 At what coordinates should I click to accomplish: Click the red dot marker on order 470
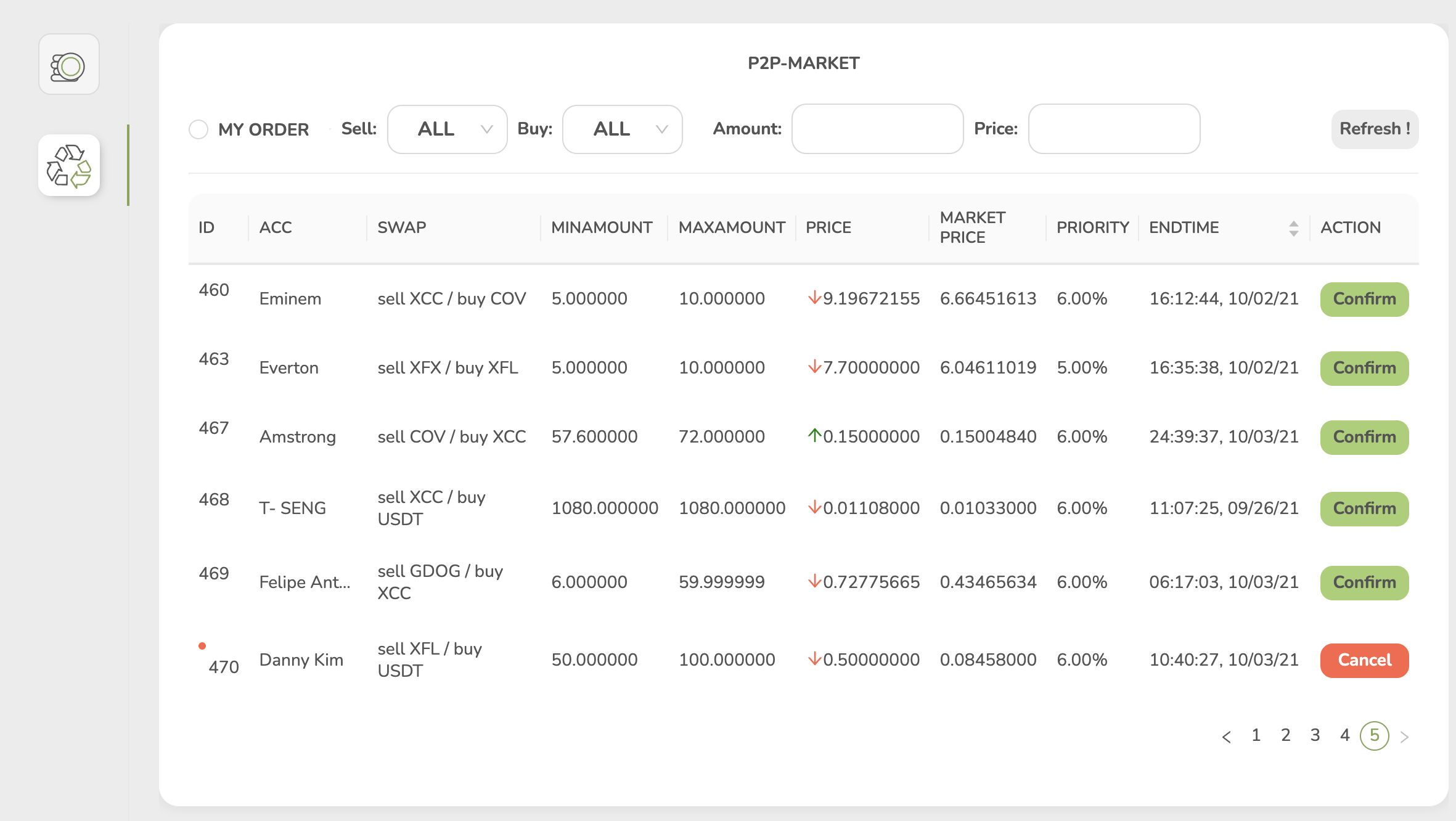tap(202, 646)
